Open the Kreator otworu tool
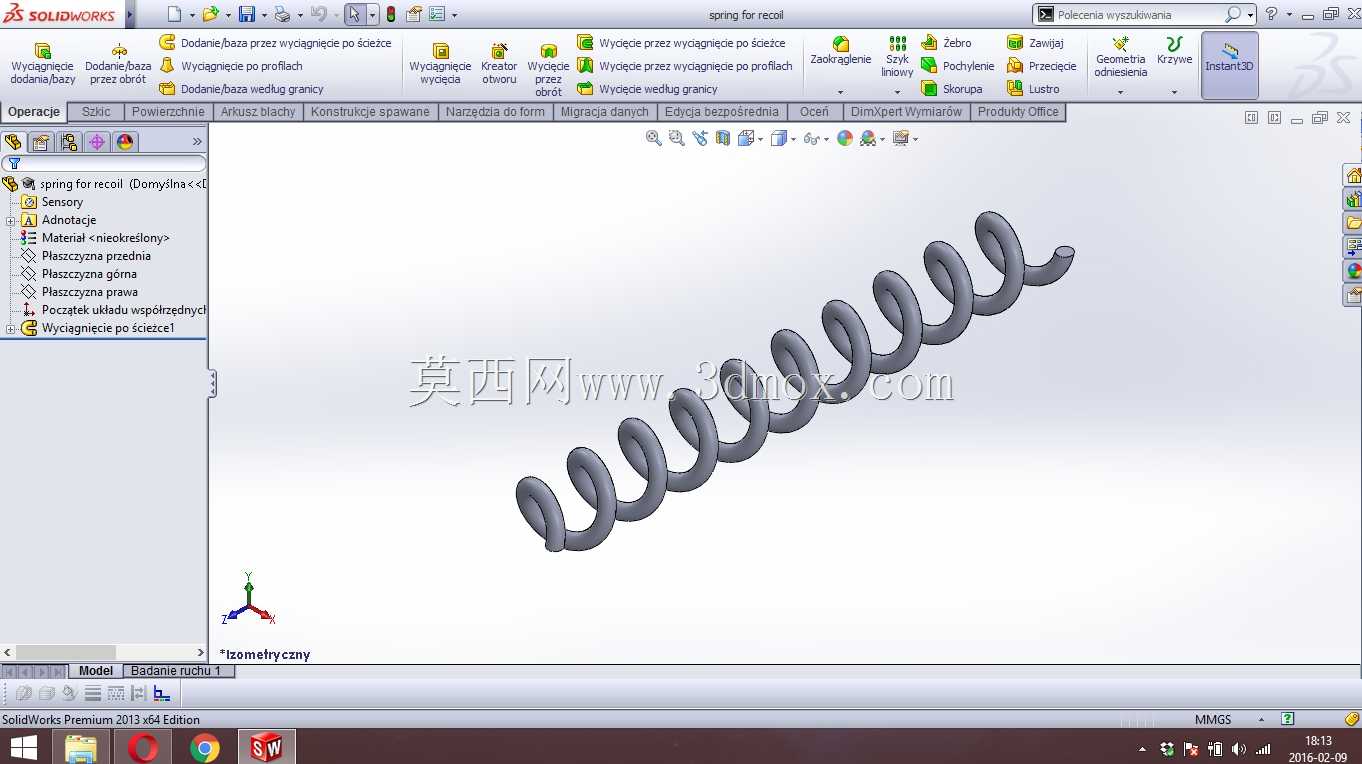1362x764 pixels. coord(499,64)
